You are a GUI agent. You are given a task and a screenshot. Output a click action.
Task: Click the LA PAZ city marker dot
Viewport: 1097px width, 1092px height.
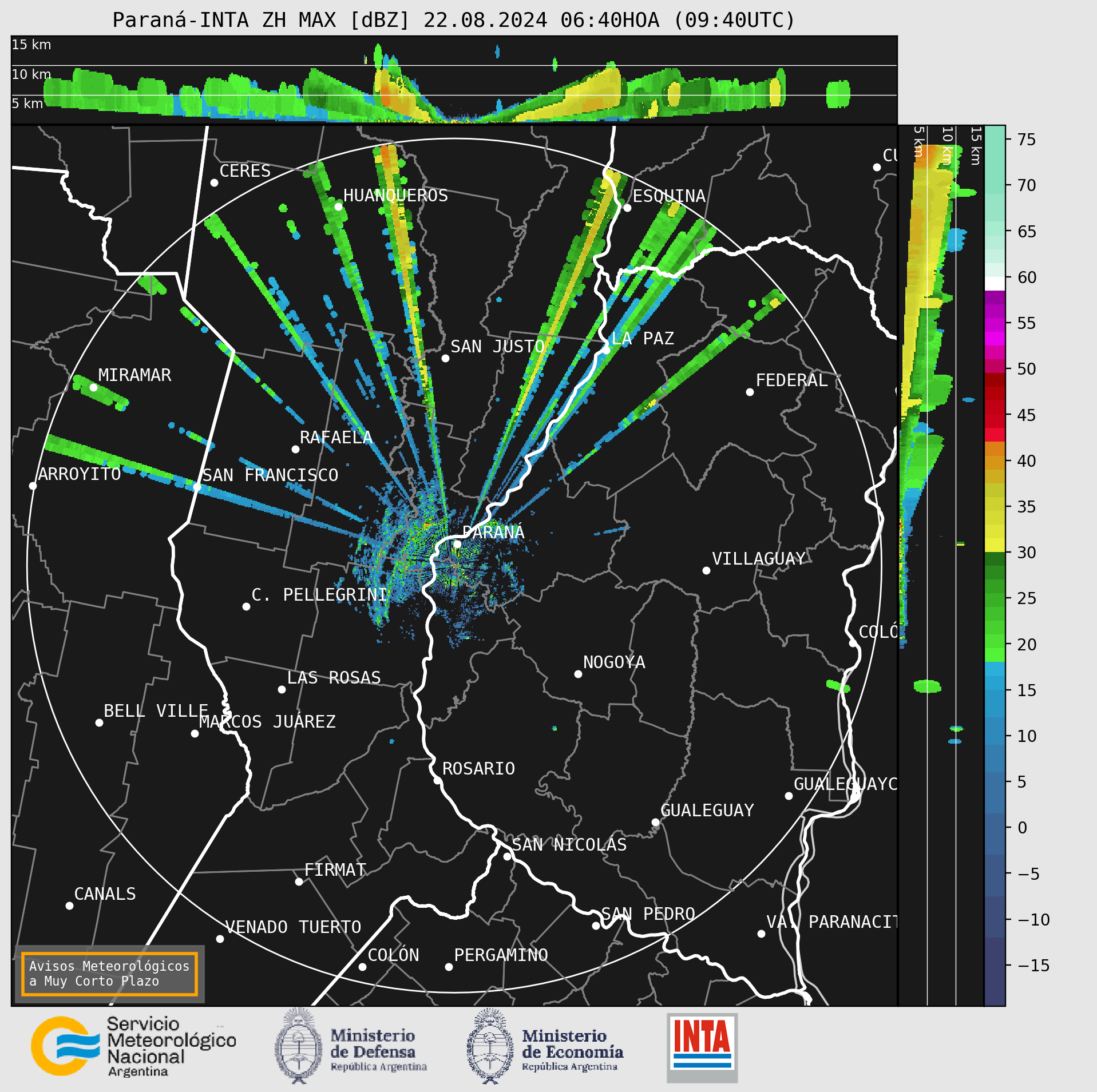(606, 350)
